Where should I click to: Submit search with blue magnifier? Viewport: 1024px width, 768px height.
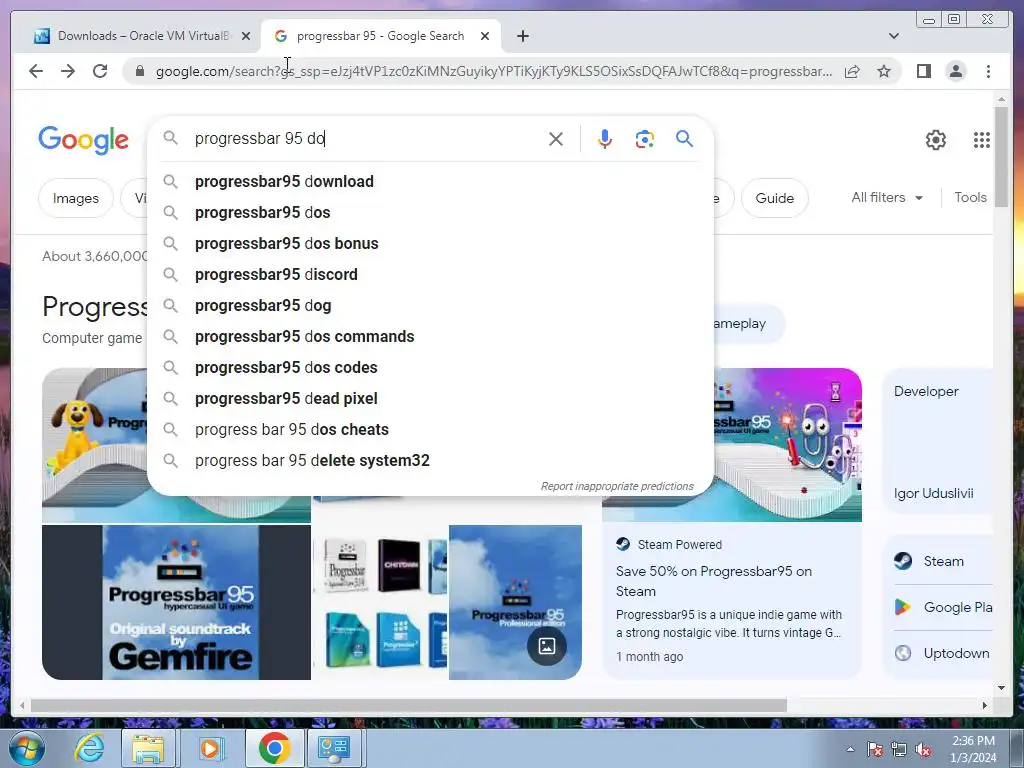[684, 138]
